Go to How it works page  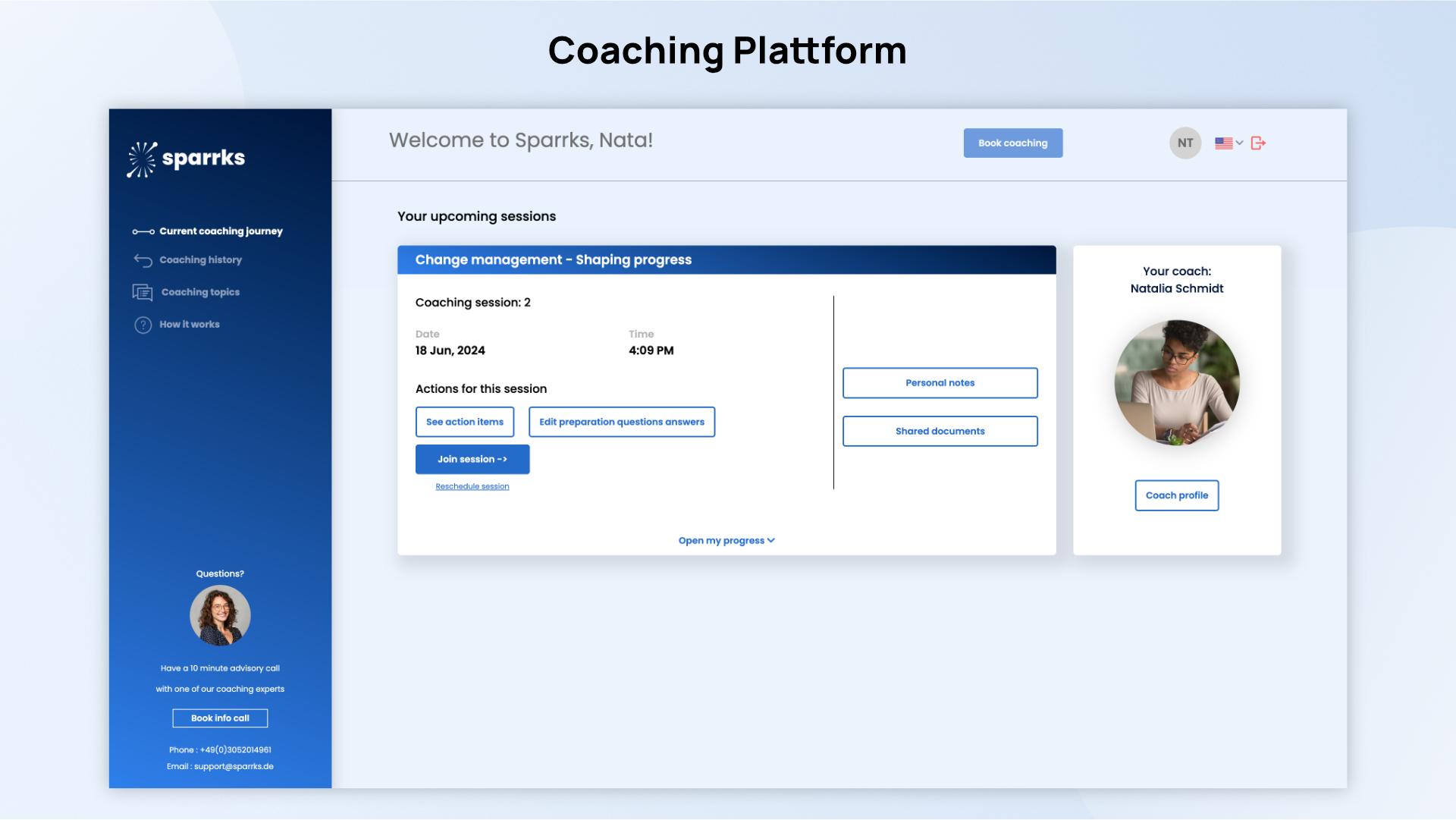click(x=190, y=325)
